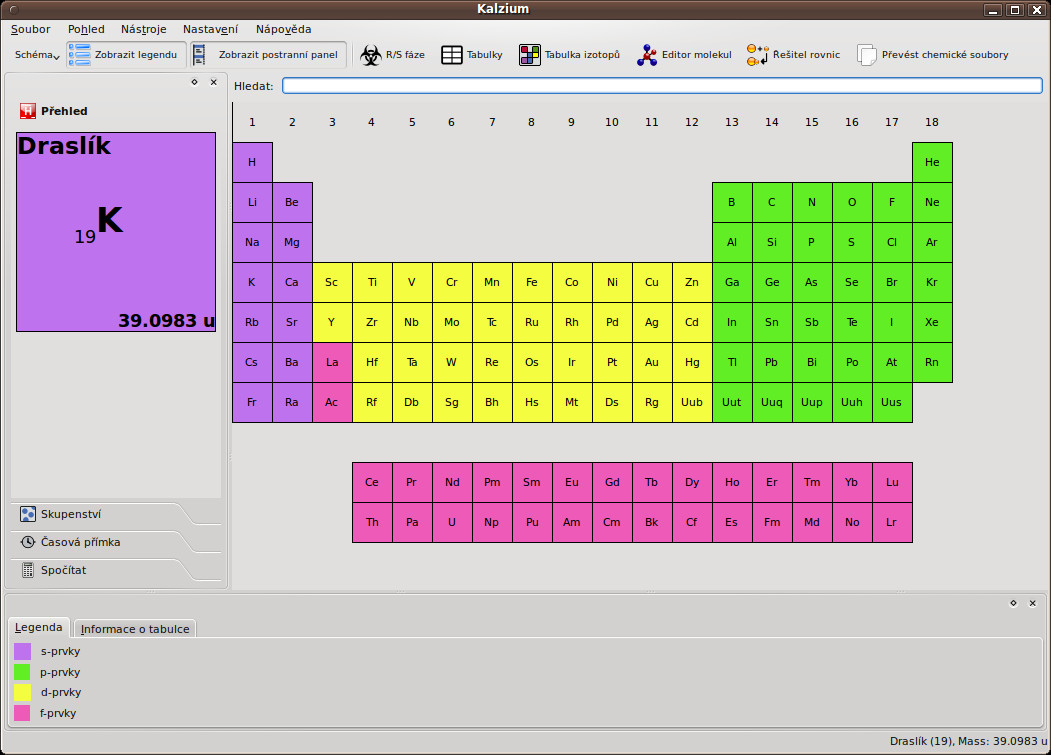The width and height of the screenshot is (1051, 755).
Task: Select the iron Fe element cell
Action: coord(532,282)
